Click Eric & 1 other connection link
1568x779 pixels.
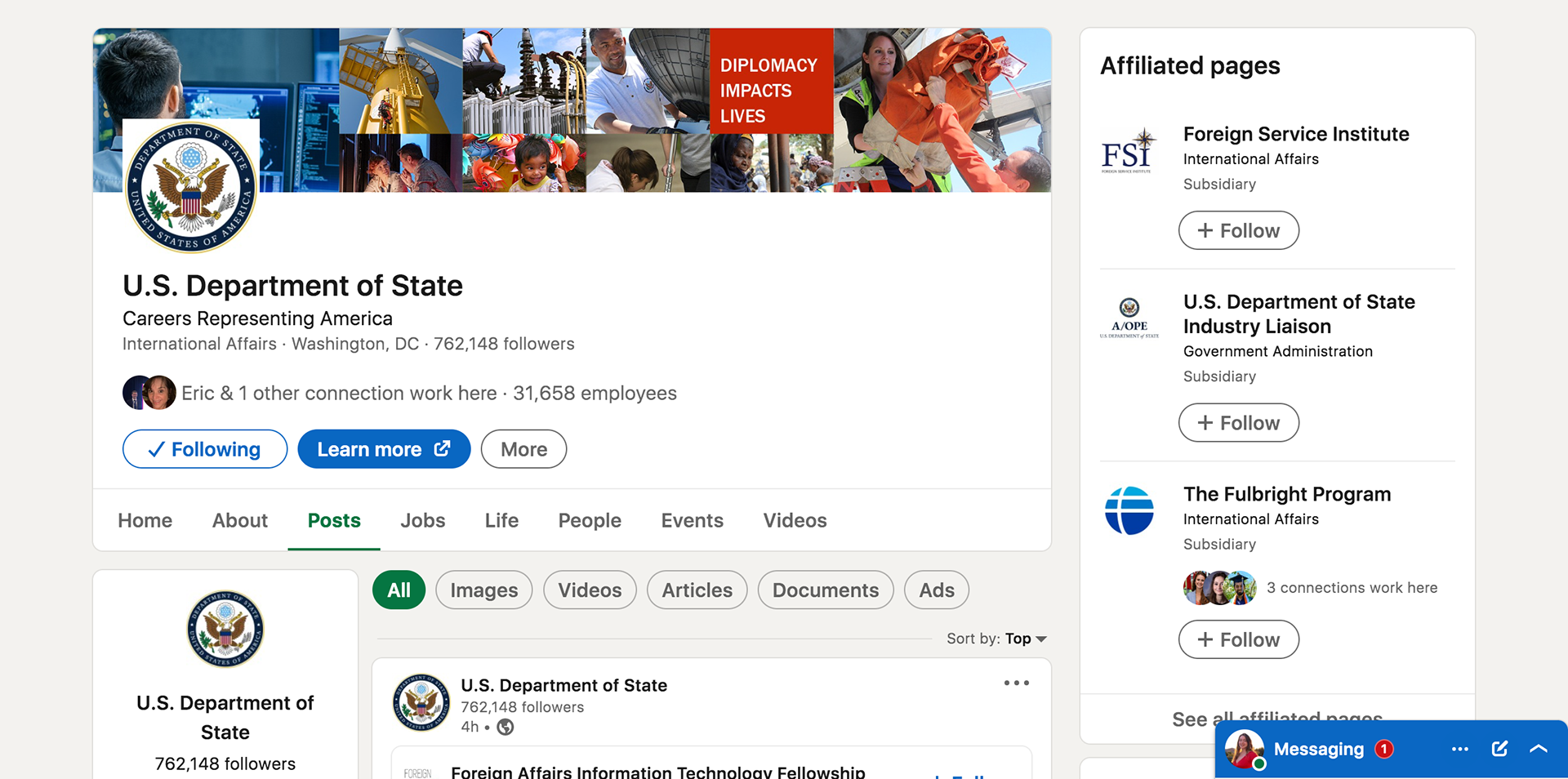tap(339, 393)
